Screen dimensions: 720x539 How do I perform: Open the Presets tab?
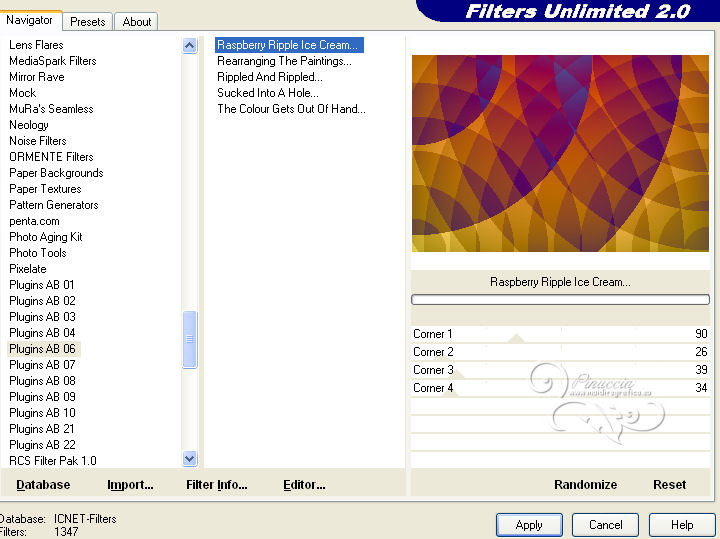[88, 22]
